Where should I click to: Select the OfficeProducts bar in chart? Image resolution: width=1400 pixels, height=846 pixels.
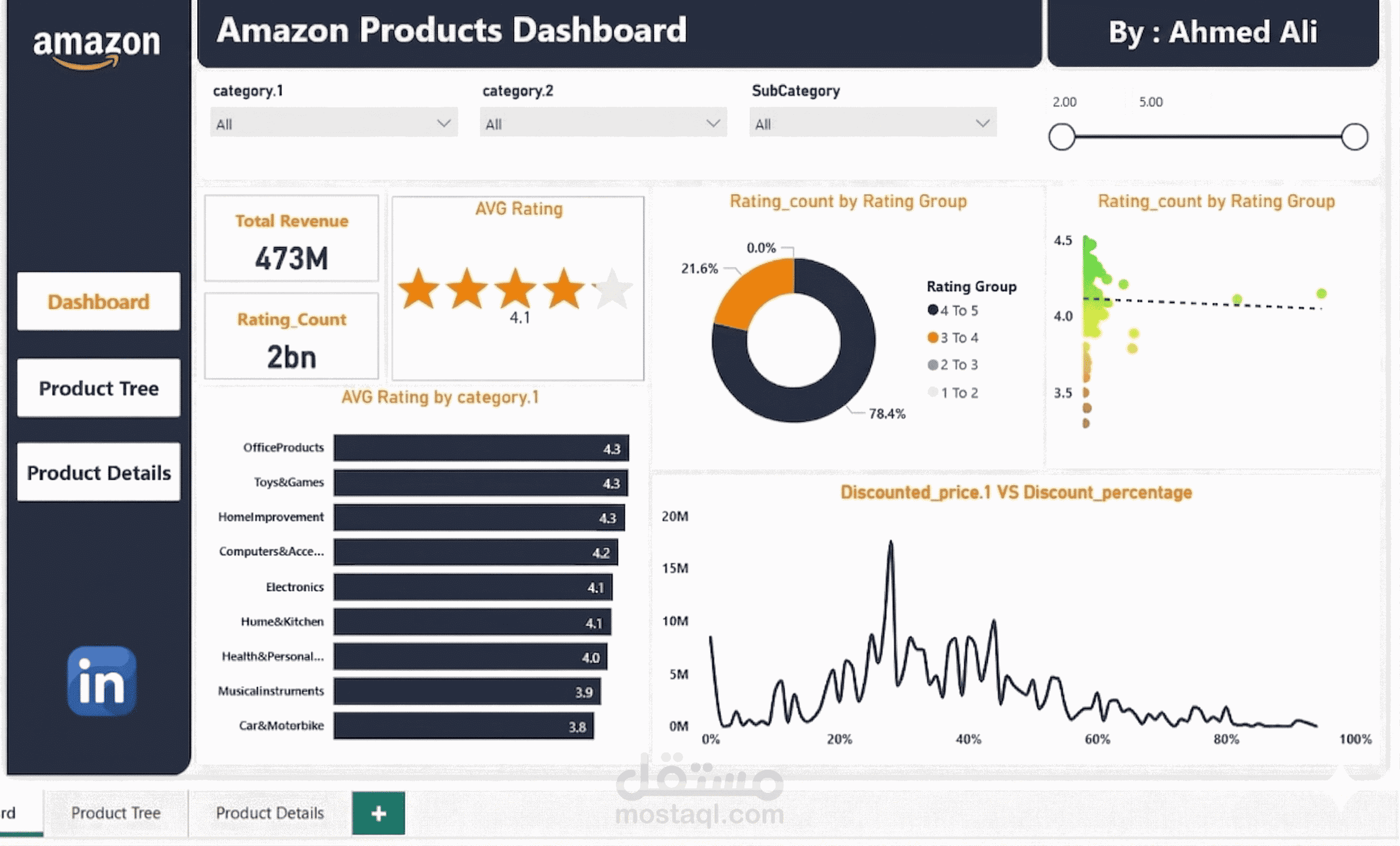coord(481,448)
